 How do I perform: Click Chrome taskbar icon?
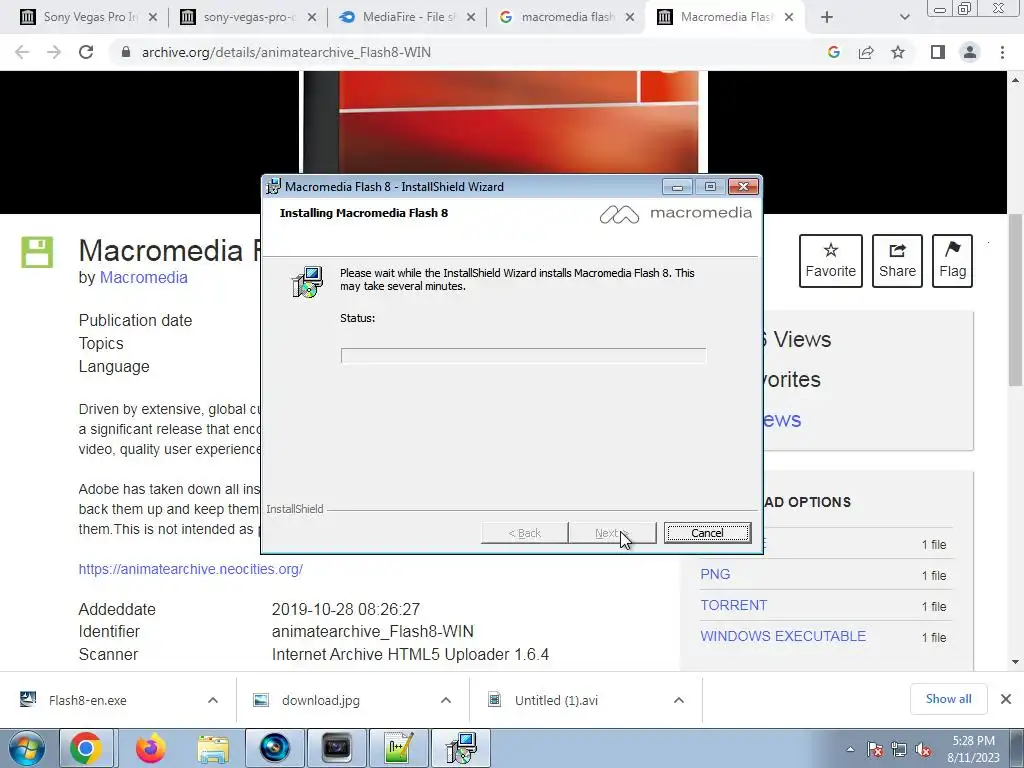coord(86,748)
